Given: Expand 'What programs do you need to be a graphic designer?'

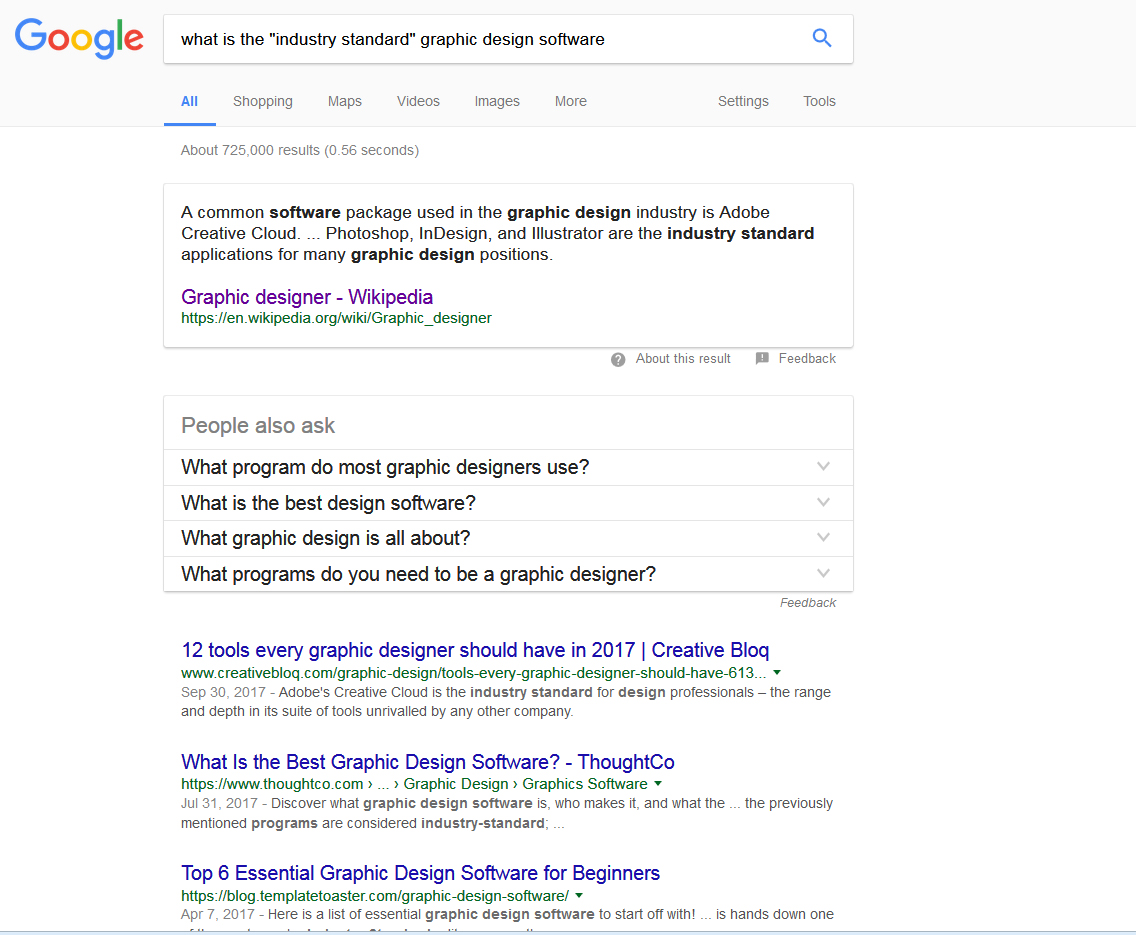Looking at the screenshot, I should tap(508, 574).
